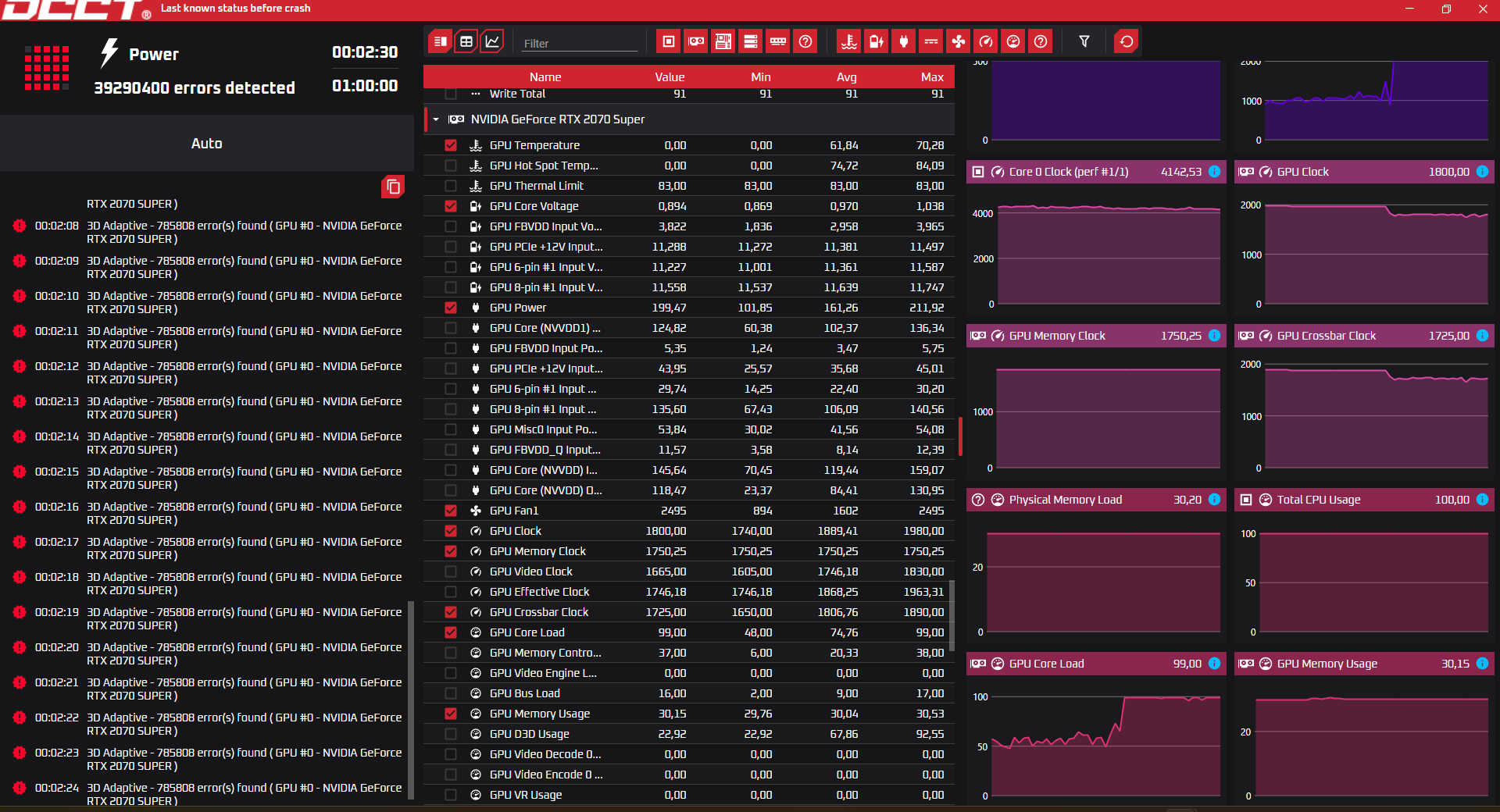Toggle the unknown devices filter icon
The image size is (1500, 812).
coord(805,41)
